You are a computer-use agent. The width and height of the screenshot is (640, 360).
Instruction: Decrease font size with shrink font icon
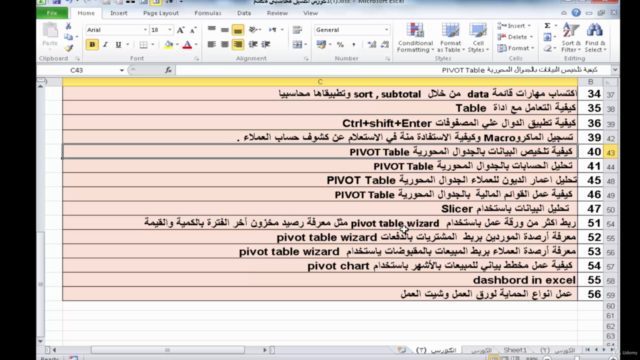pos(193,30)
